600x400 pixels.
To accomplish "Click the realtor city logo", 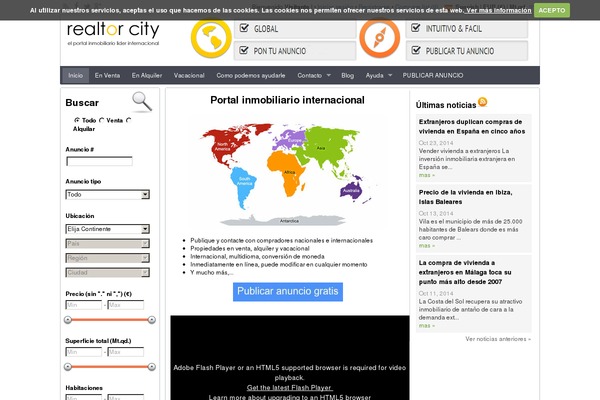I will coord(113,33).
